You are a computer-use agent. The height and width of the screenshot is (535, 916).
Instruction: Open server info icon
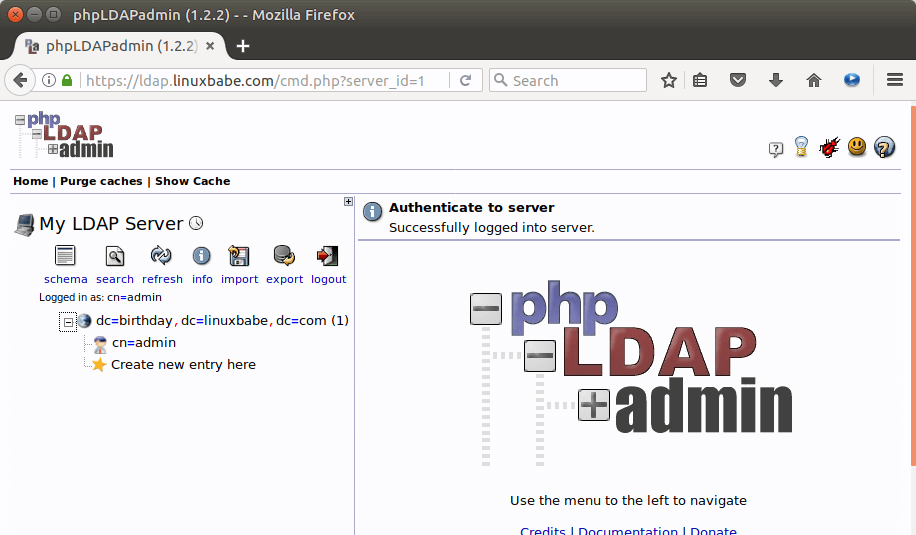coord(202,256)
